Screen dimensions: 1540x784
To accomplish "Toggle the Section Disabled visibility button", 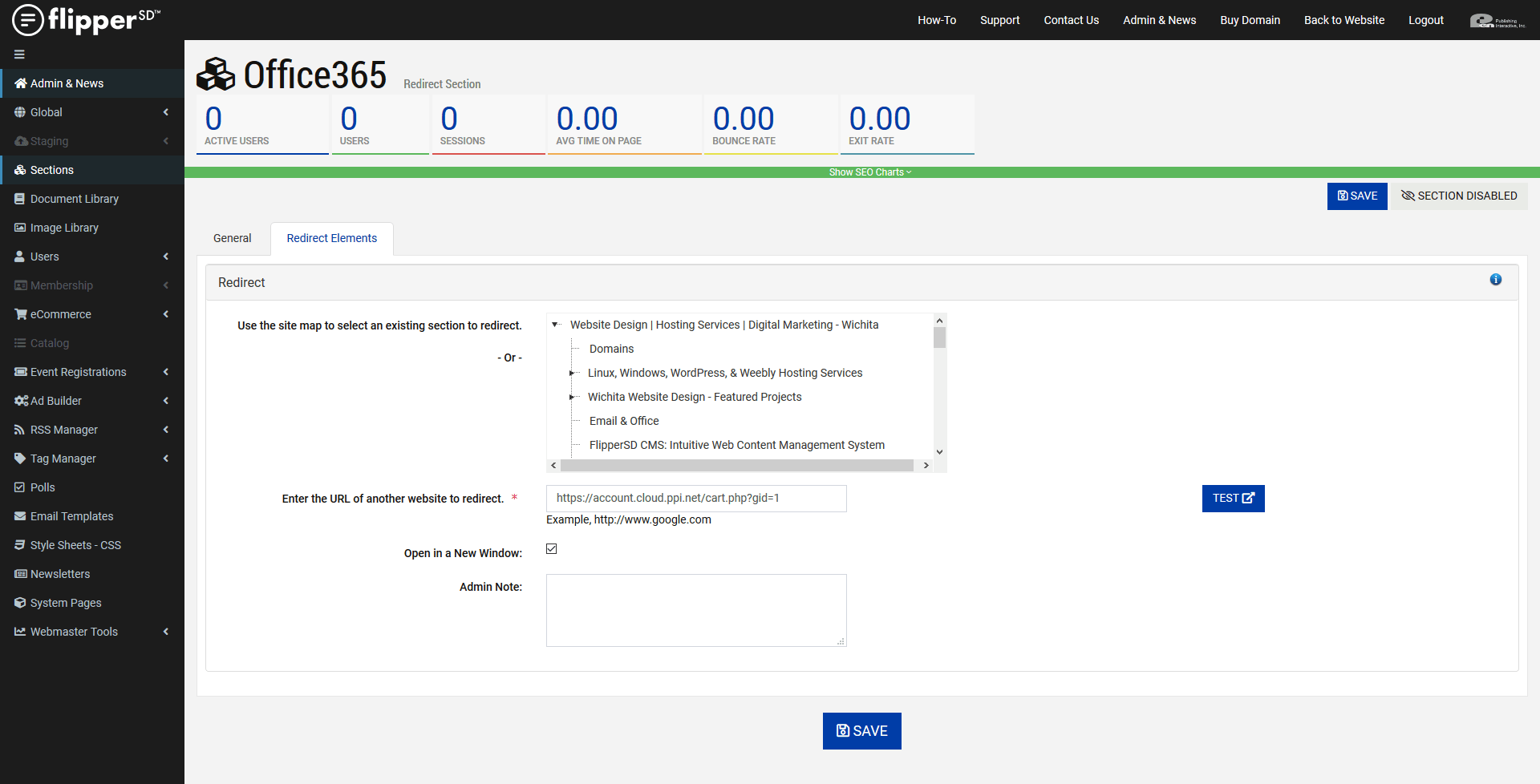I will 1459,196.
